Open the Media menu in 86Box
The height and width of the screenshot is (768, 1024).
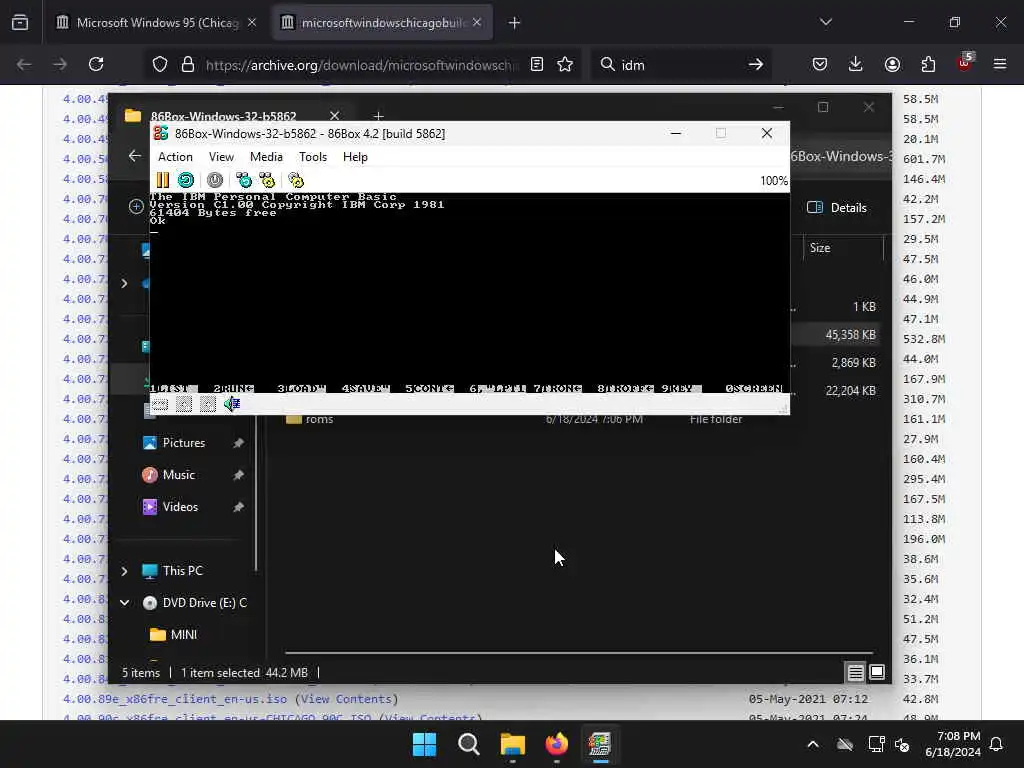[266, 157]
